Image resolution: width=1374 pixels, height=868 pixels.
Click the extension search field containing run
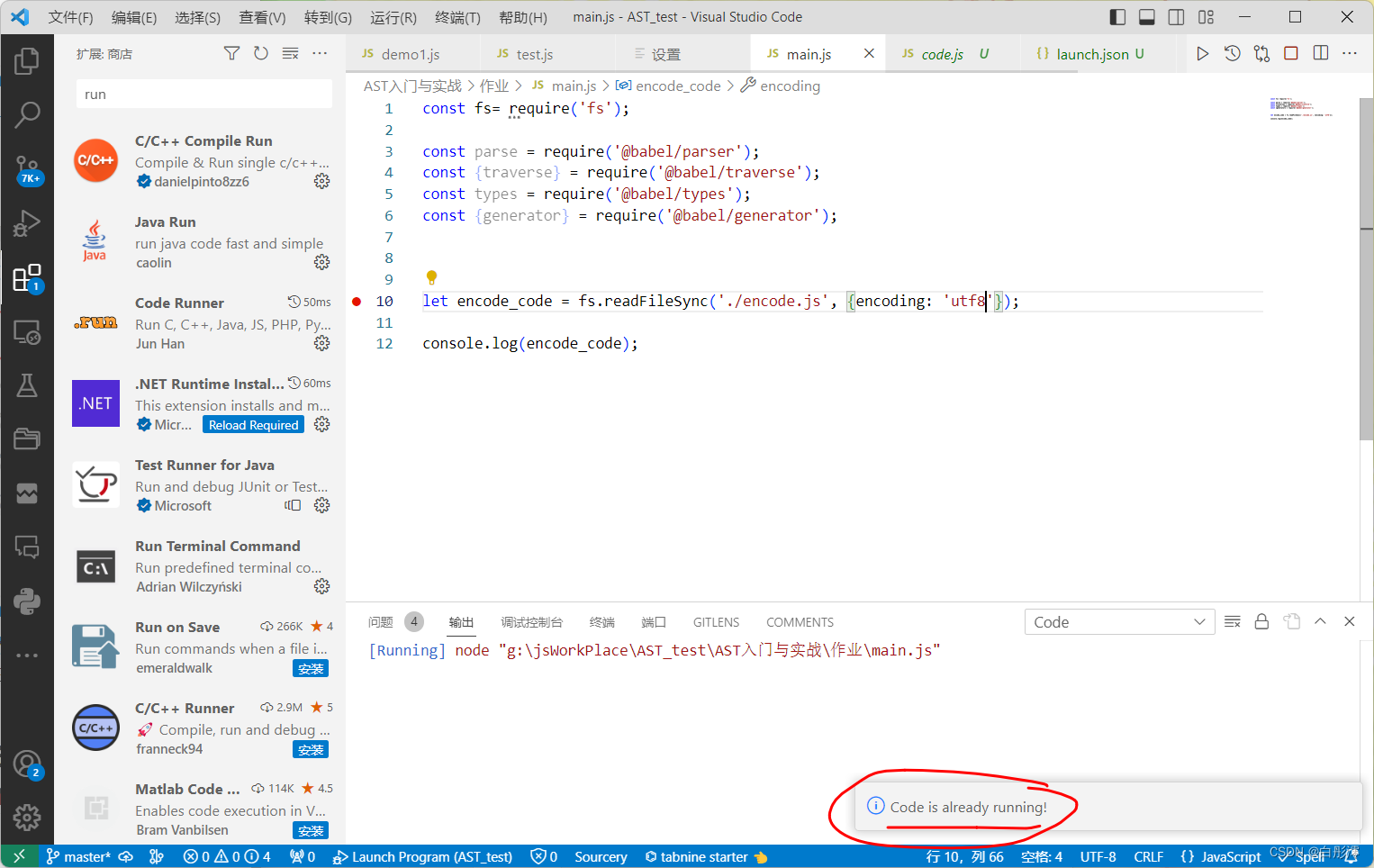coord(204,94)
